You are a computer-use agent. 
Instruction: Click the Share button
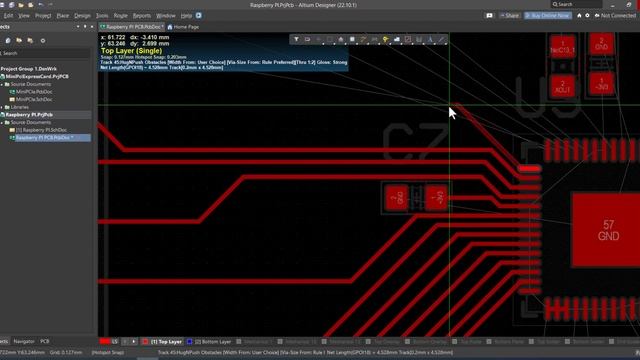pos(509,16)
